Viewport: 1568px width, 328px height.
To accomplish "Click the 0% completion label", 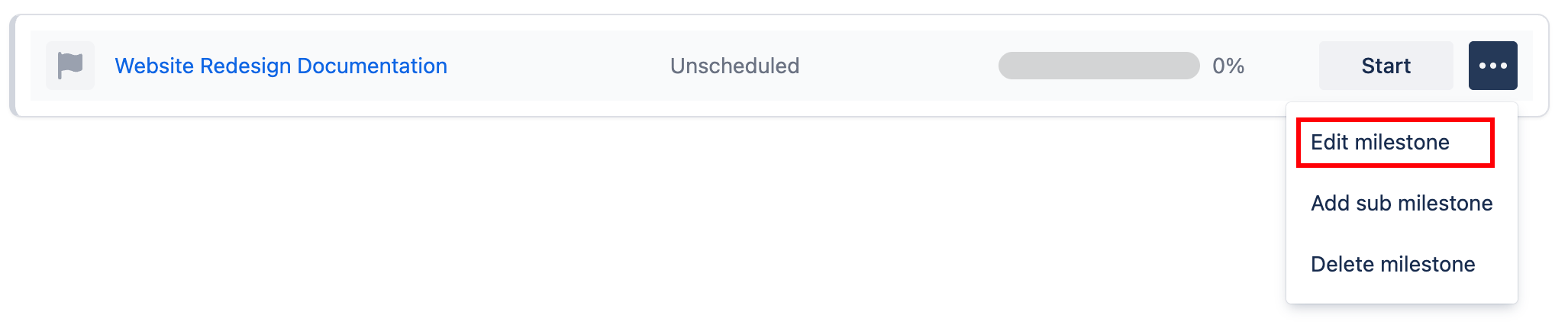I will point(1228,66).
